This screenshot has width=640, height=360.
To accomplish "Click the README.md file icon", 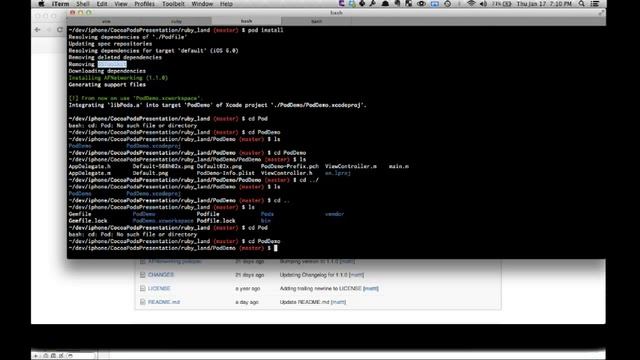I will (x=142, y=302).
